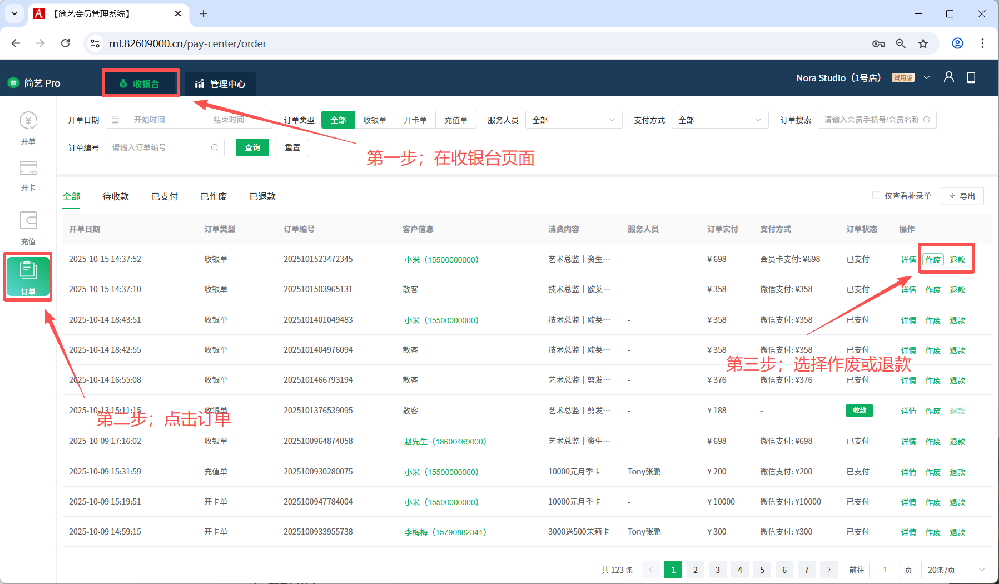Tick the 仅查看未录单 checkbox
The height and width of the screenshot is (584, 999).
876,196
